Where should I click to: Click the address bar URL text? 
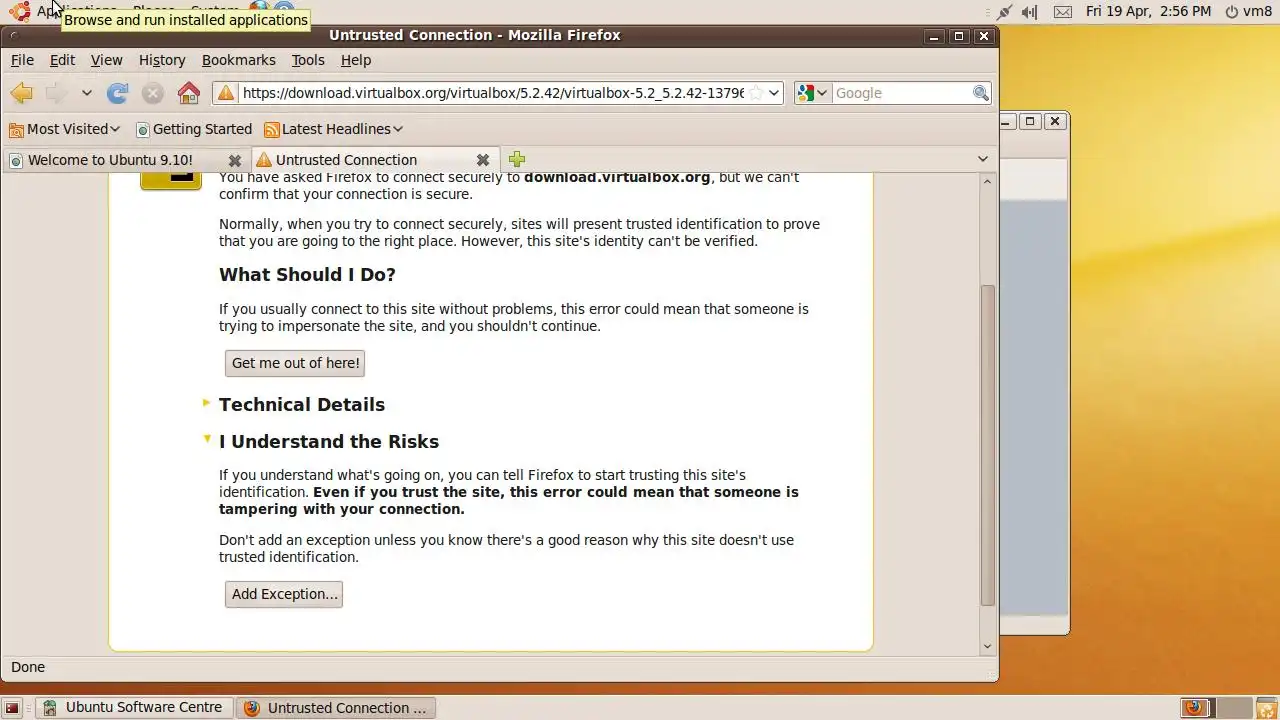493,93
